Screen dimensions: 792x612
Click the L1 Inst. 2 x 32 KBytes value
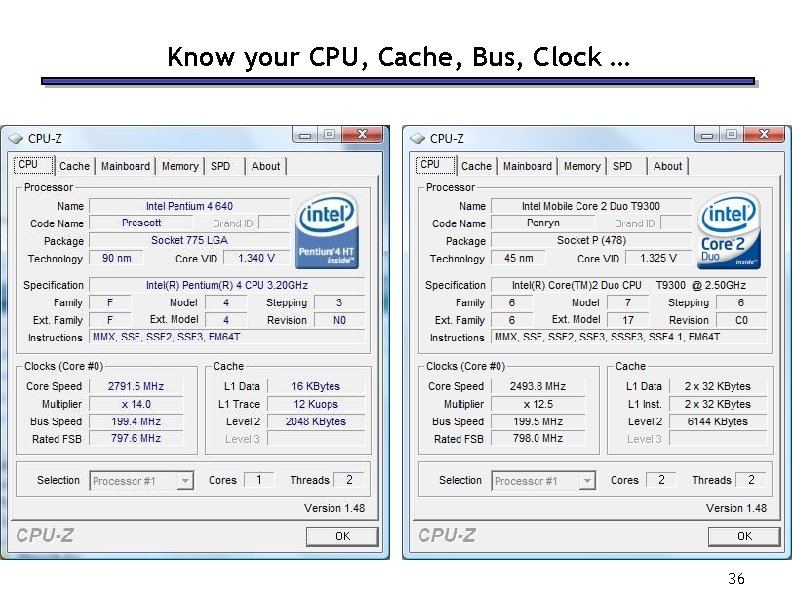(x=718, y=404)
